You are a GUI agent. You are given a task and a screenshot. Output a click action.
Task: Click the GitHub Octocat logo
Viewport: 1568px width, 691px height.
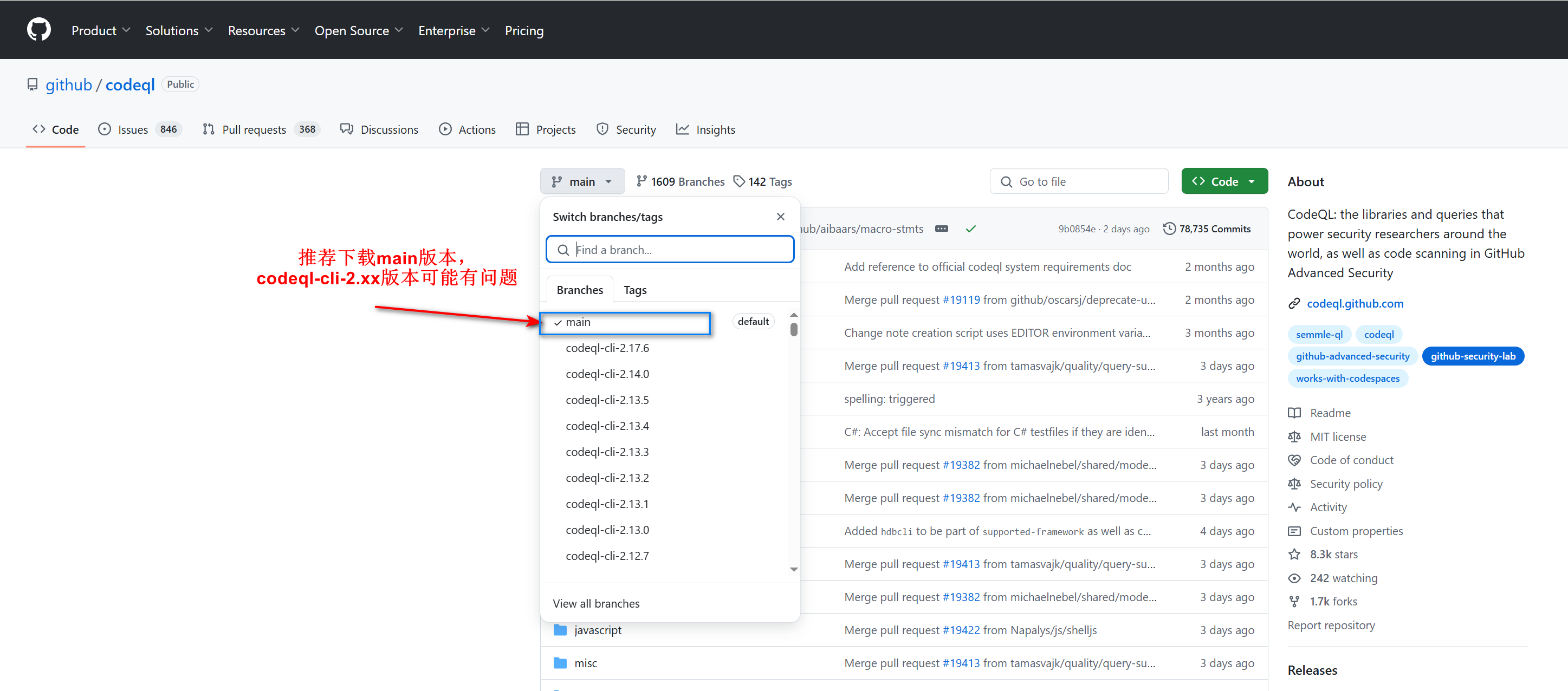pyautogui.click(x=38, y=29)
